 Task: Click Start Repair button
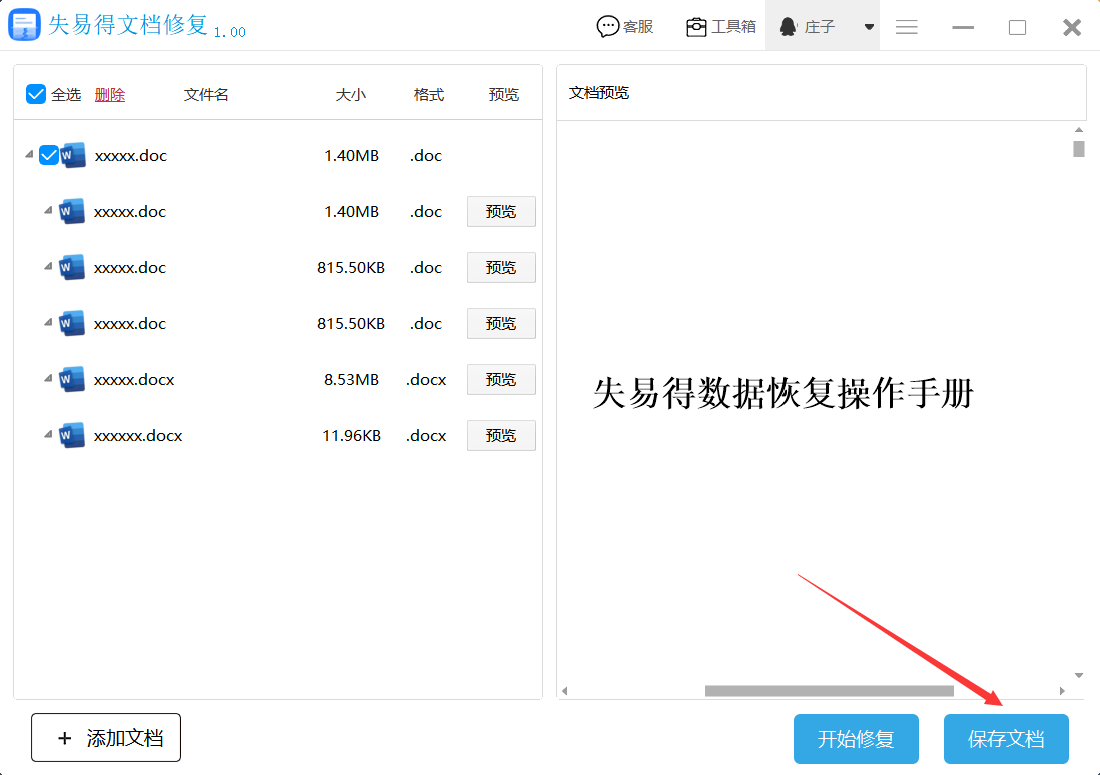point(856,739)
